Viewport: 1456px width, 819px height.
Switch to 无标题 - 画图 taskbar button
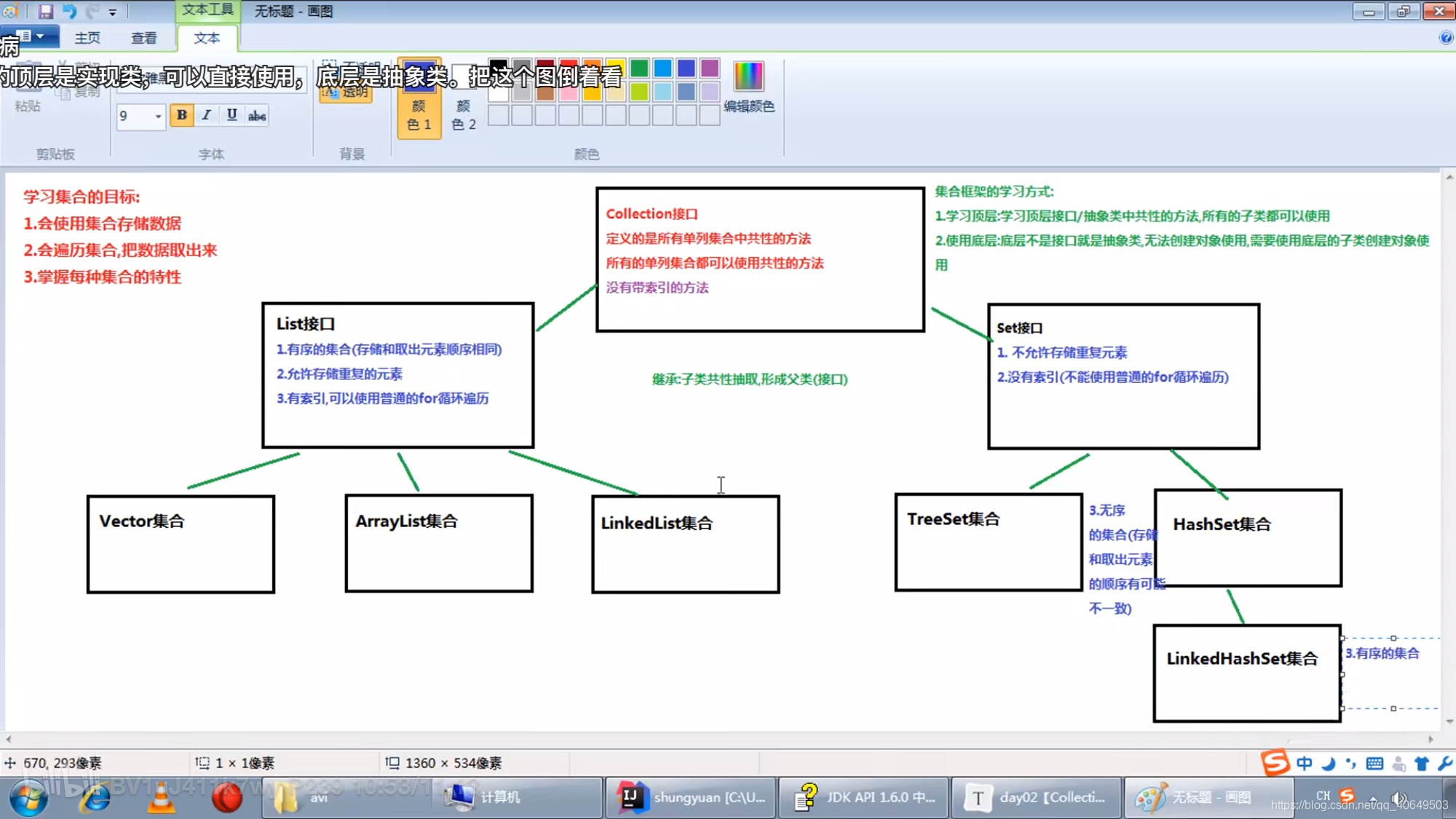coord(1209,798)
